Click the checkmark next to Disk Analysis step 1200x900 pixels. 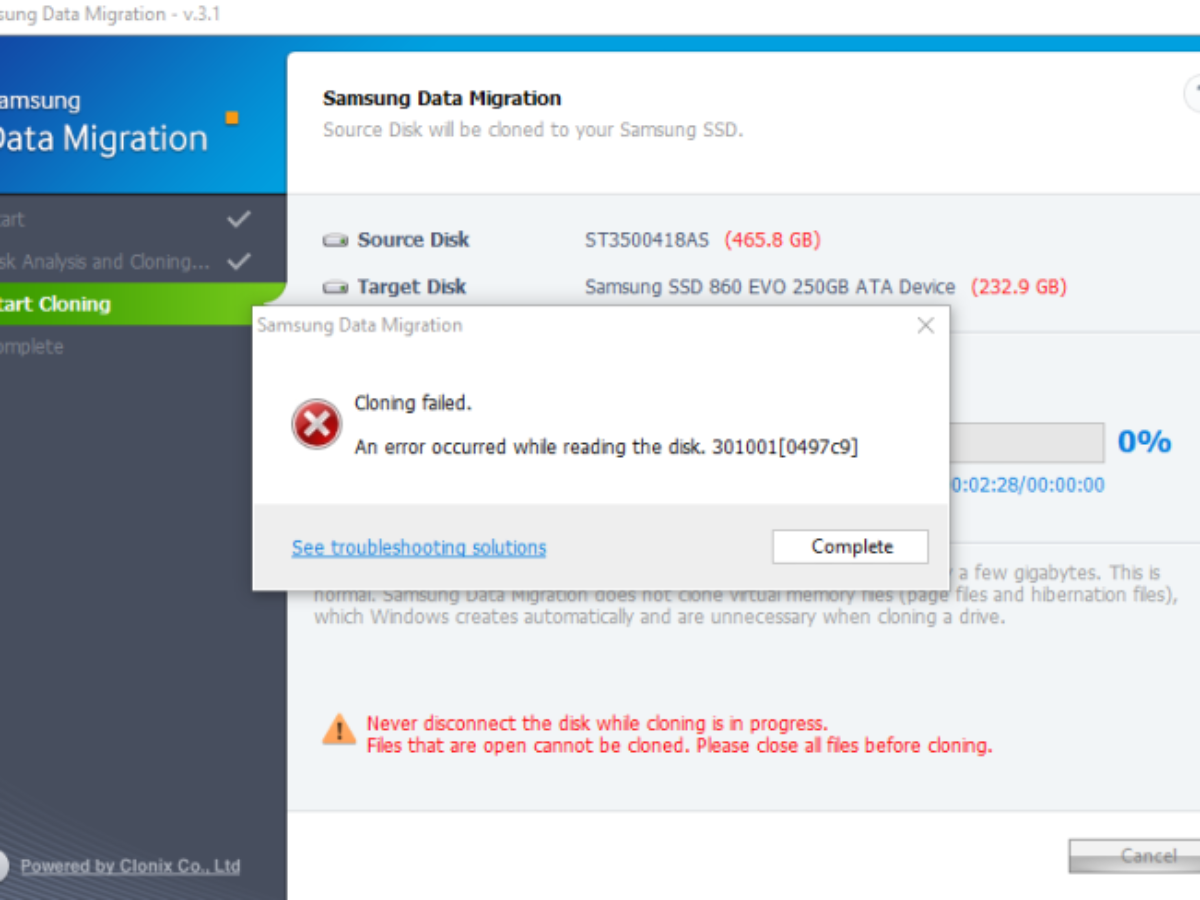(x=239, y=262)
